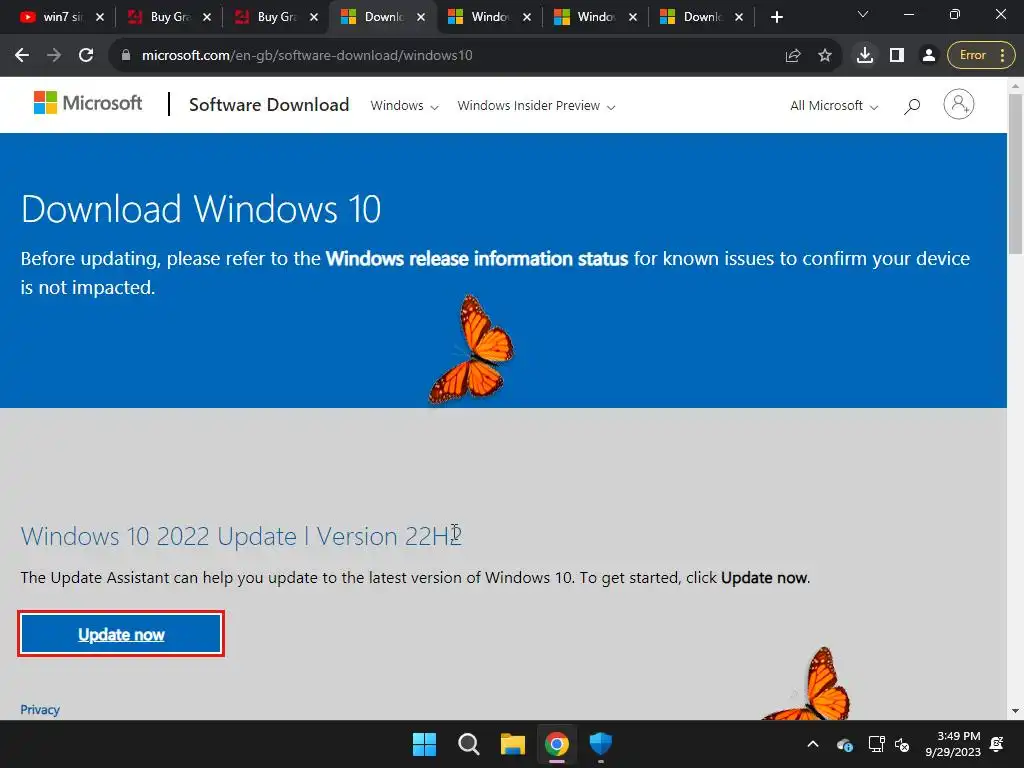This screenshot has height=768, width=1024.
Task: Click the Chrome taskbar icon
Action: coord(557,744)
